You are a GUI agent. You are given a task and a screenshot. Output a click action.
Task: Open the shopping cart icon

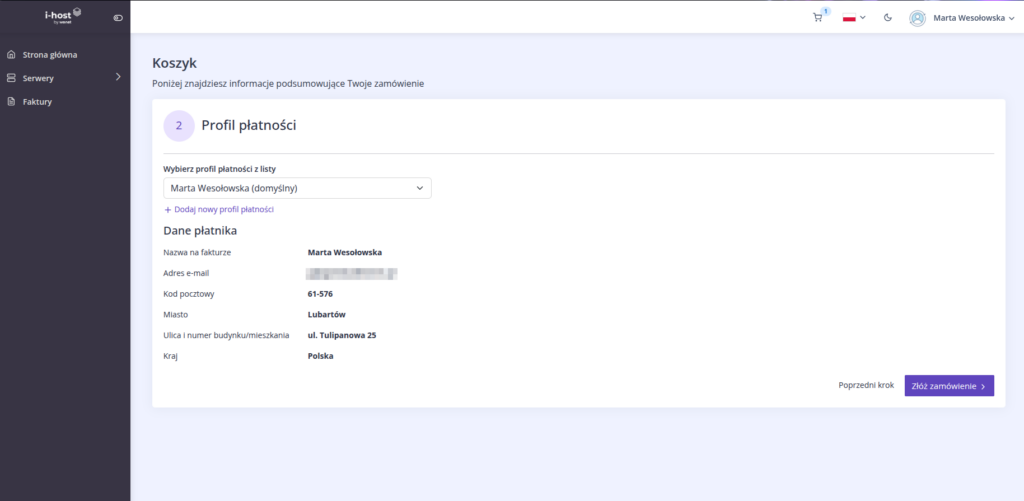pyautogui.click(x=818, y=18)
